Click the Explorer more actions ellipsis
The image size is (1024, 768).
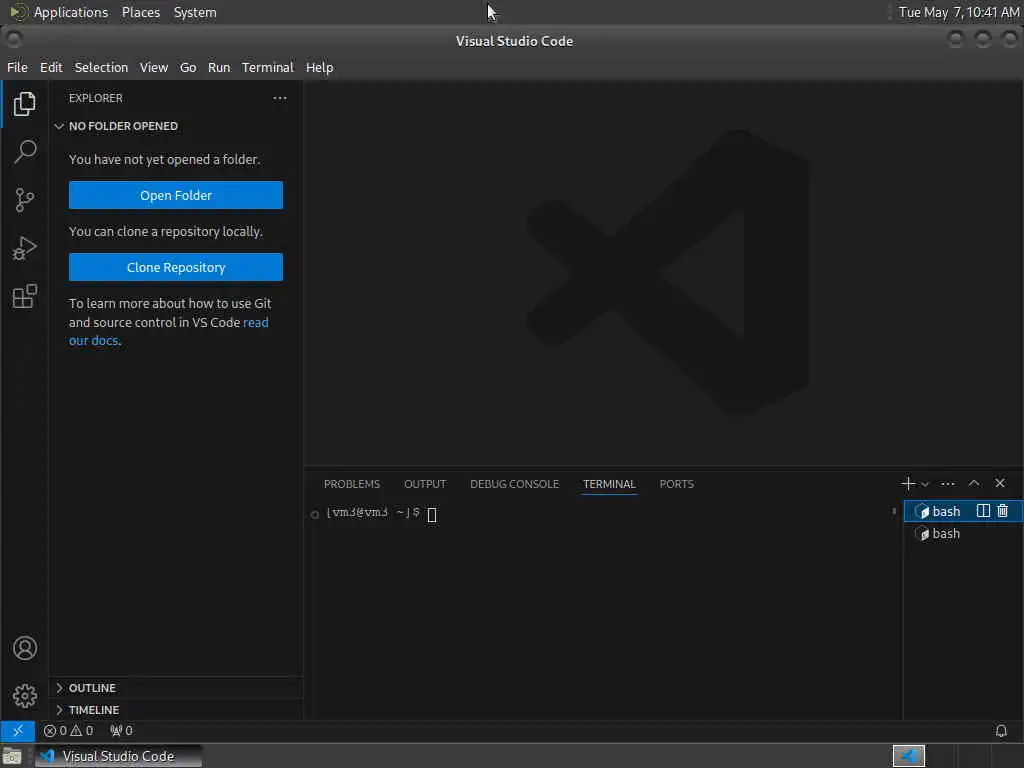280,98
